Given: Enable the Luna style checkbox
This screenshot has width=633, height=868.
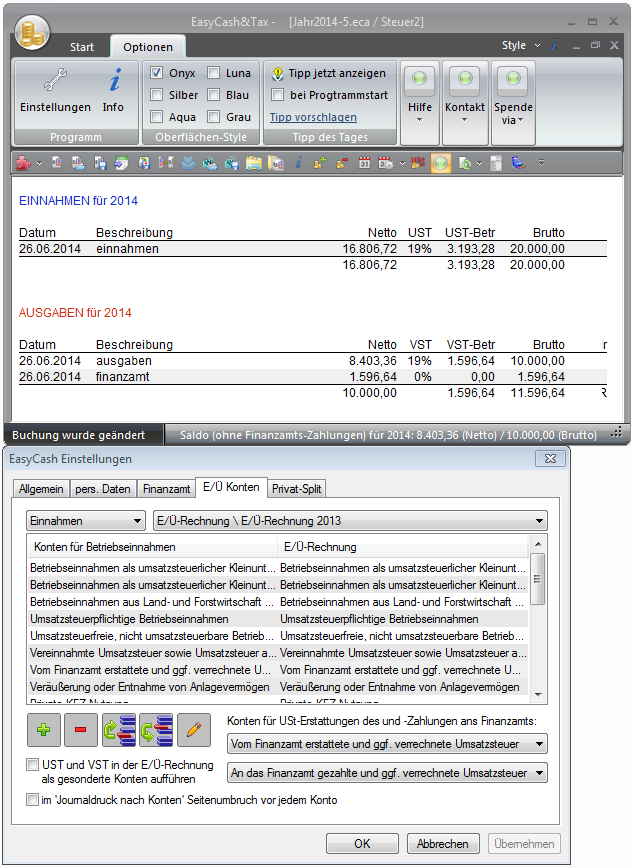Looking at the screenshot, I should point(213,73).
